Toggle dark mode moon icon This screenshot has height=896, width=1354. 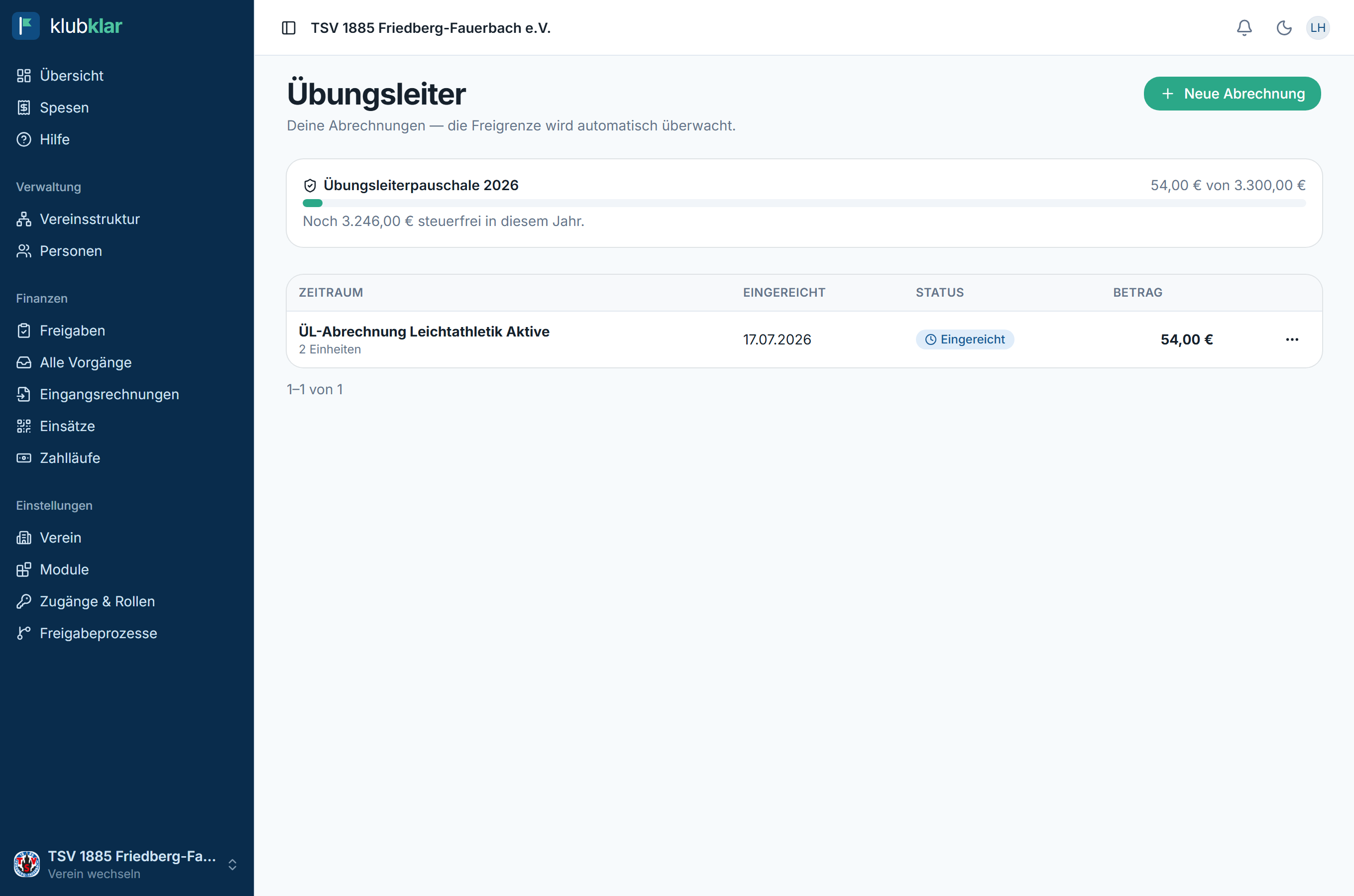pyautogui.click(x=1284, y=28)
